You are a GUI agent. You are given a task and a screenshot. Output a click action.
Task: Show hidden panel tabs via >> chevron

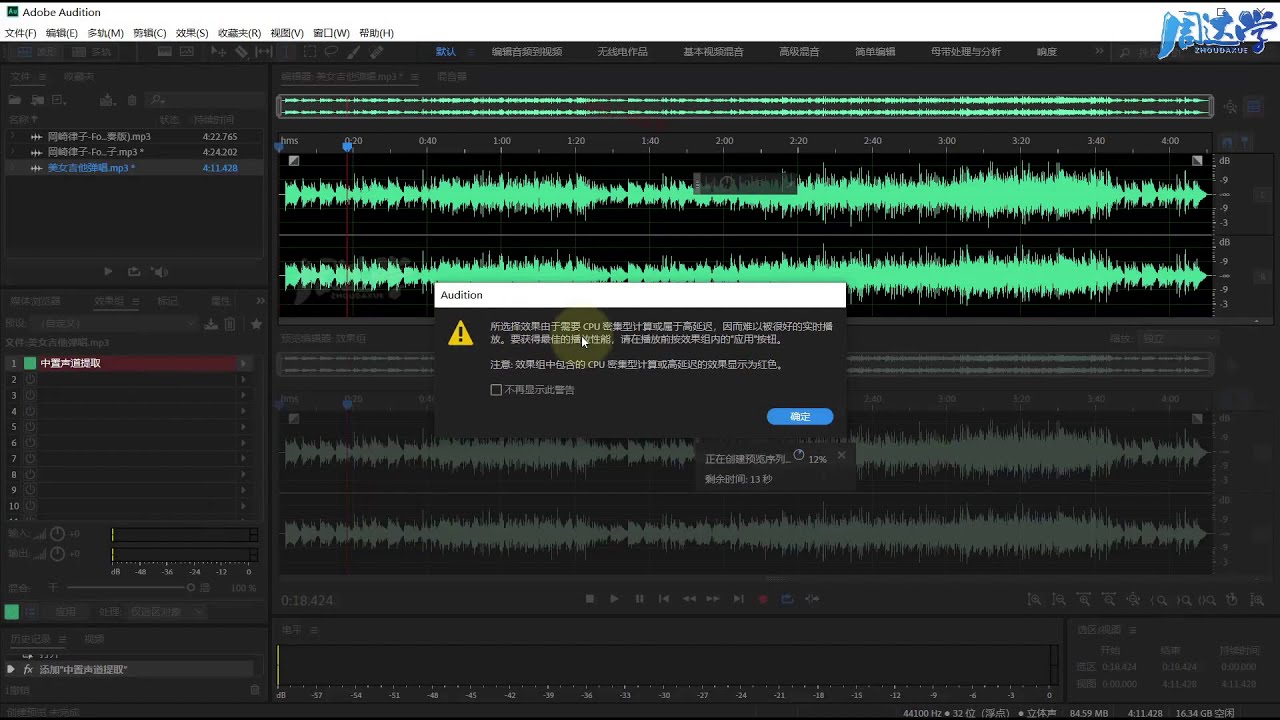[x=261, y=301]
